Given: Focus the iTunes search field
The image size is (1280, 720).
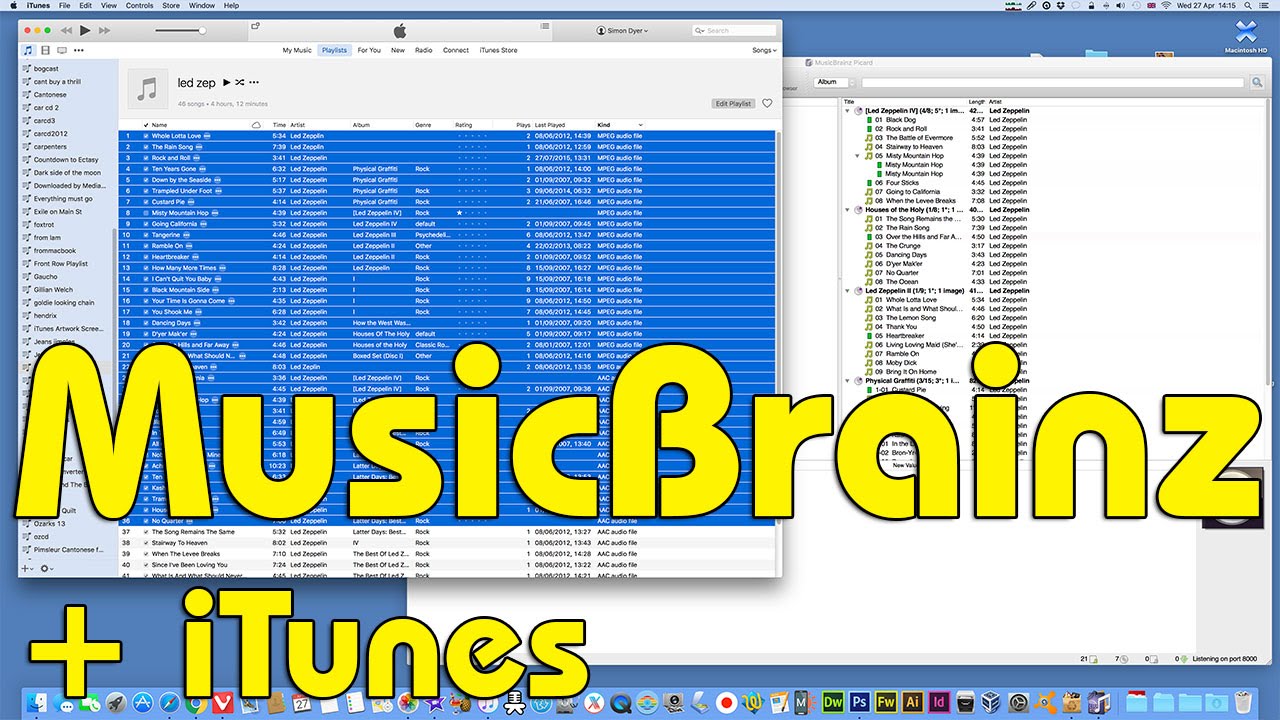Looking at the screenshot, I should click(x=734, y=31).
